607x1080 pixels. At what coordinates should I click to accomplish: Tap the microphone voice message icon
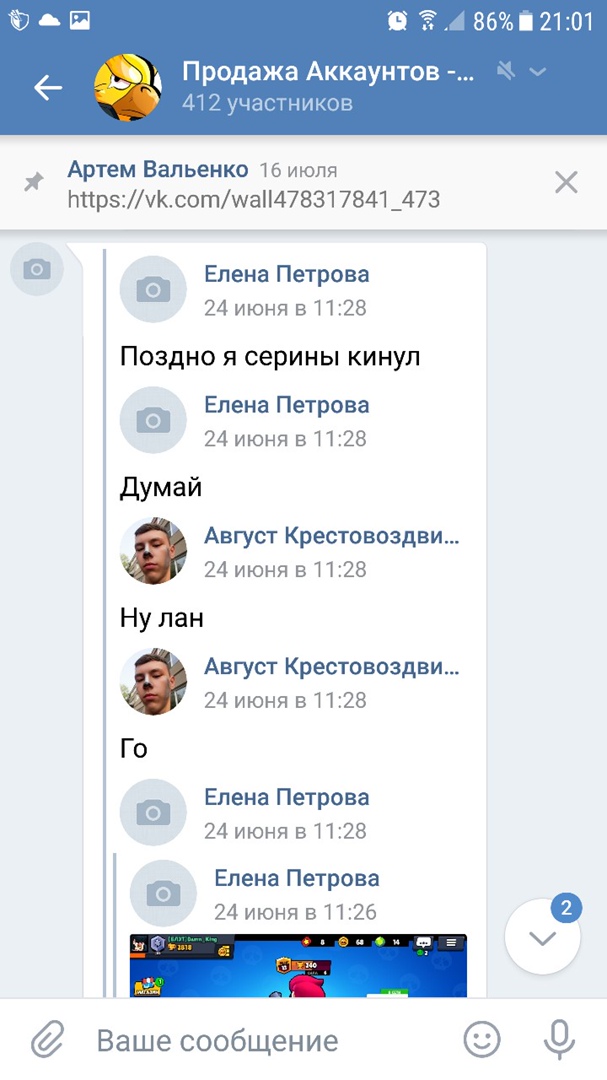coord(558,1040)
